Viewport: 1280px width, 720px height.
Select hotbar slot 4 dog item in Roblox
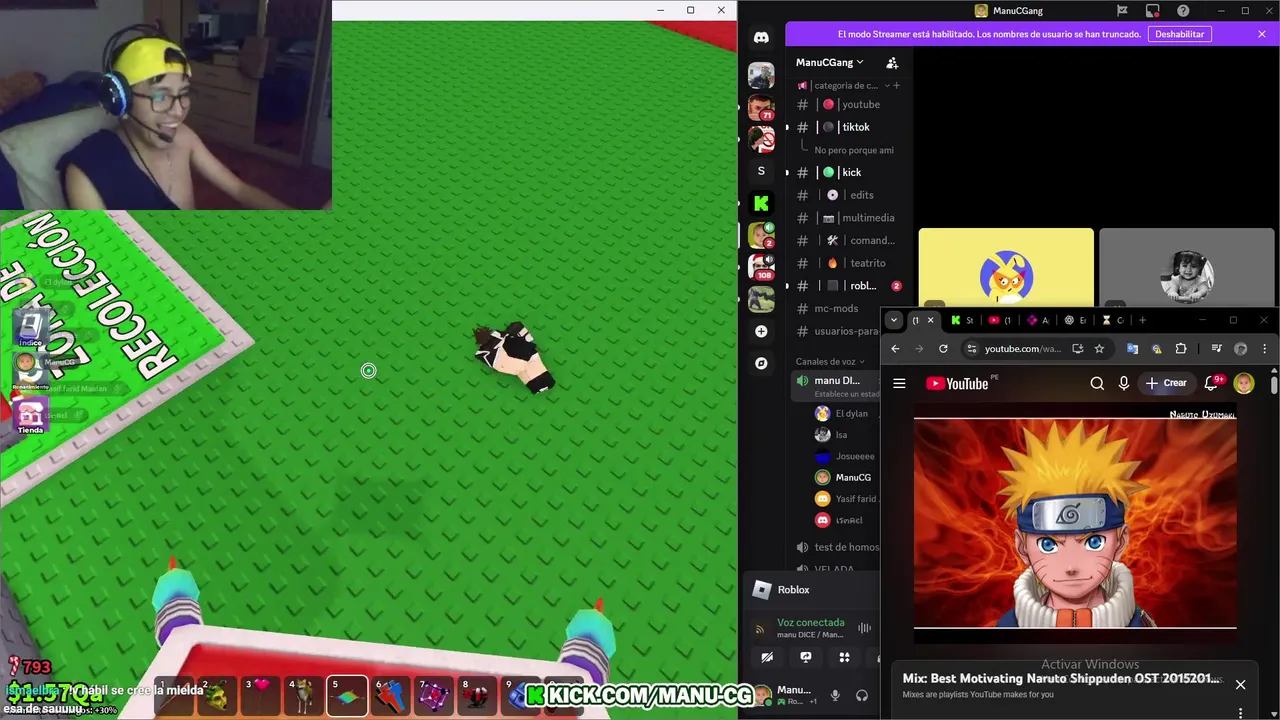pyautogui.click(x=303, y=695)
